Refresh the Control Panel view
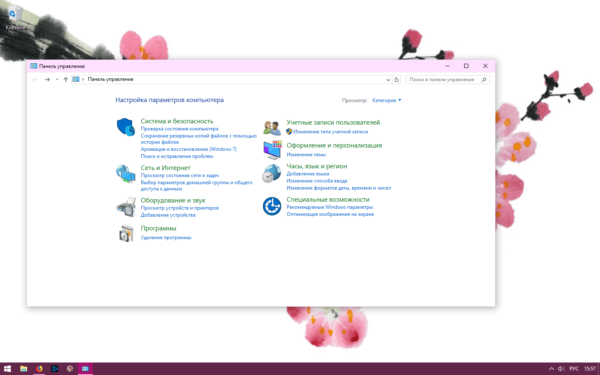600x375 pixels. click(x=396, y=80)
